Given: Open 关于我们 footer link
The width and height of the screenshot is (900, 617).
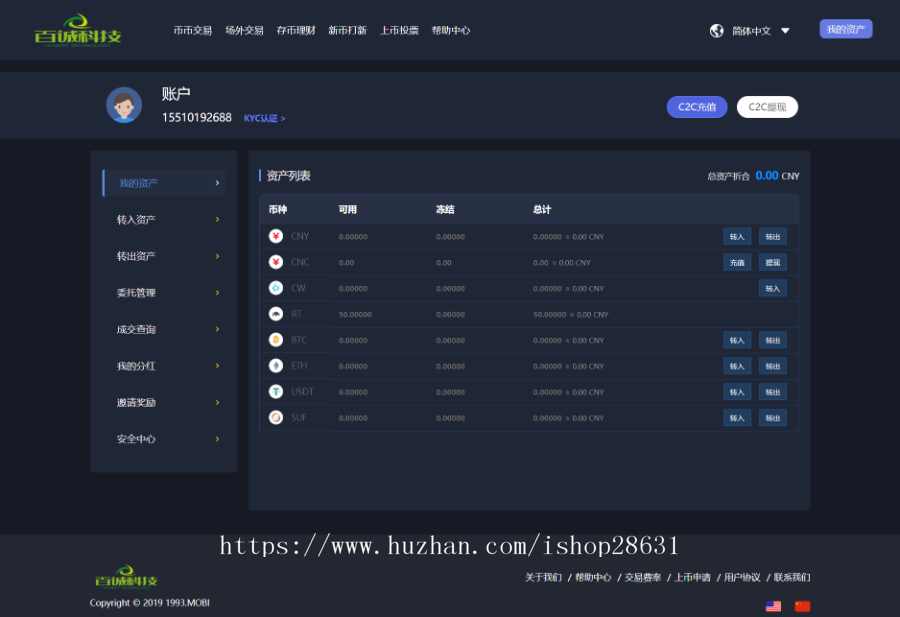Looking at the screenshot, I should coord(543,577).
